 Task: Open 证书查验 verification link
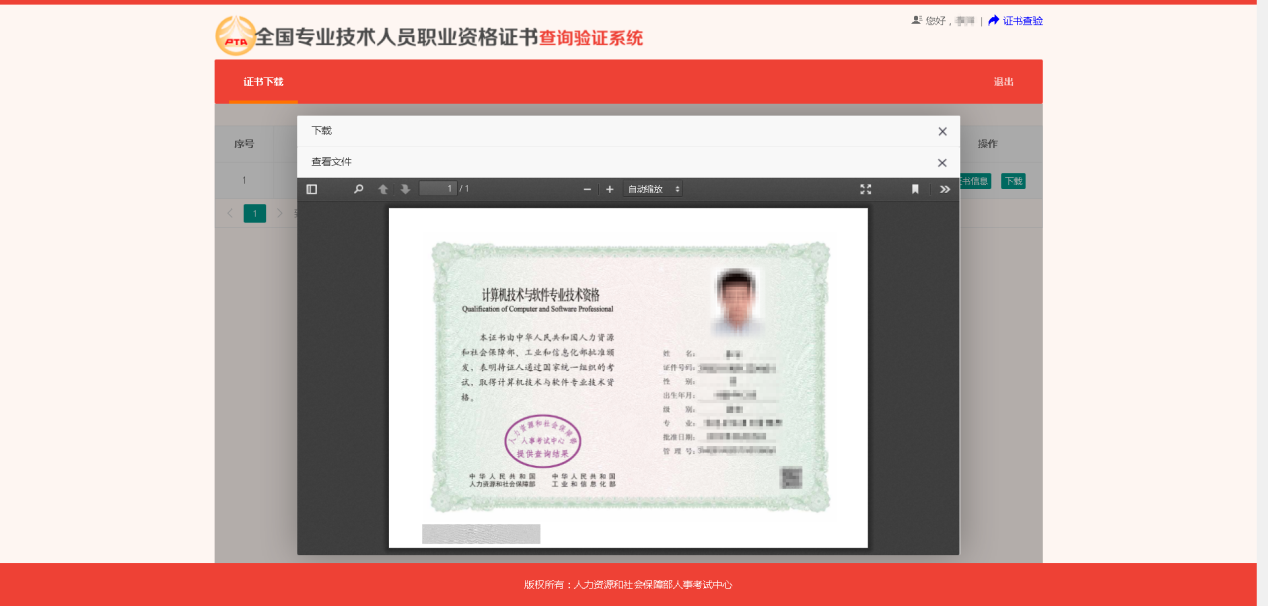tap(1022, 20)
